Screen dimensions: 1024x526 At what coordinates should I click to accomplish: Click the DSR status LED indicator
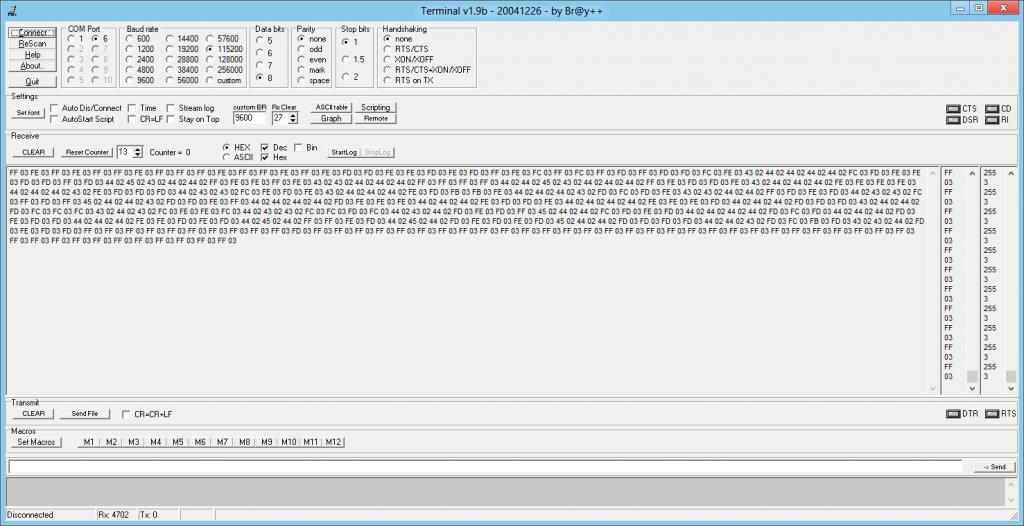pos(953,120)
